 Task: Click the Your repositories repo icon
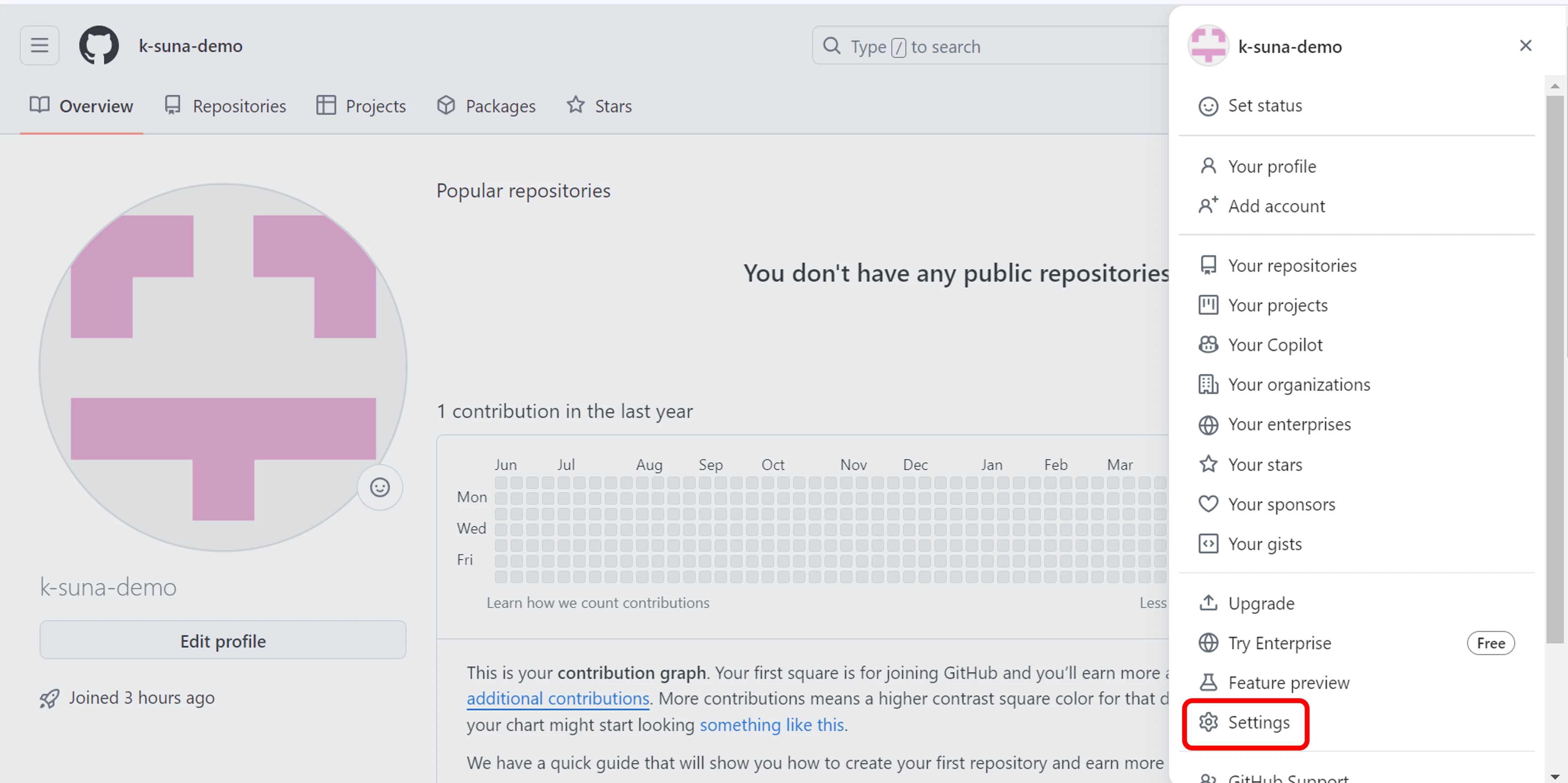click(x=1208, y=266)
